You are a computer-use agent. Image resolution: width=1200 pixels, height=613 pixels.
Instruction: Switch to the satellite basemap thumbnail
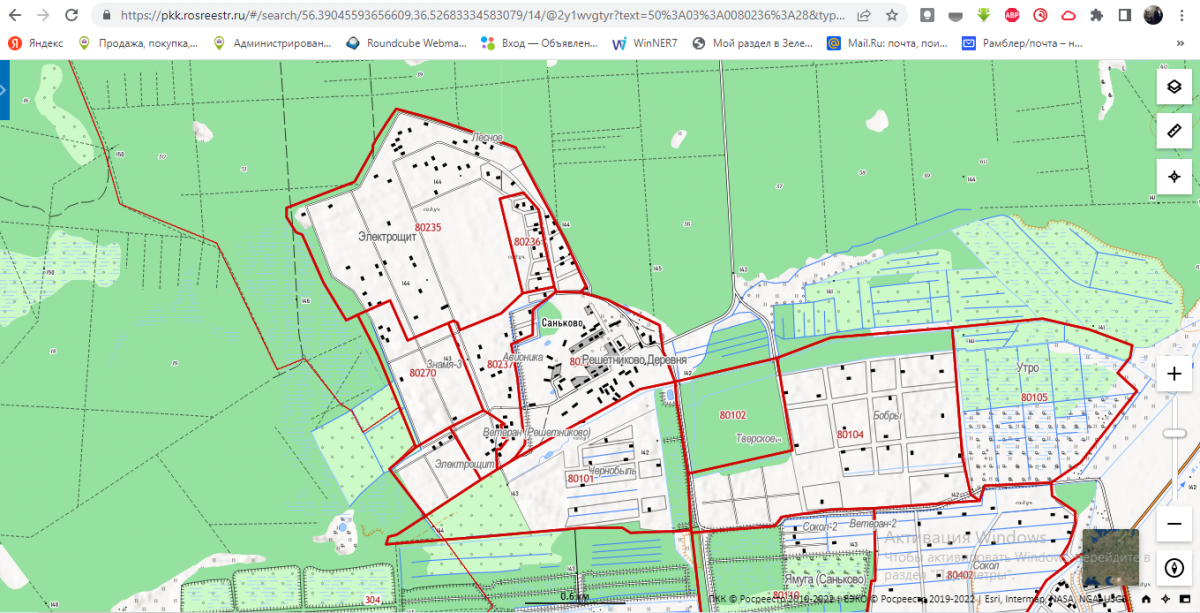(x=1111, y=556)
